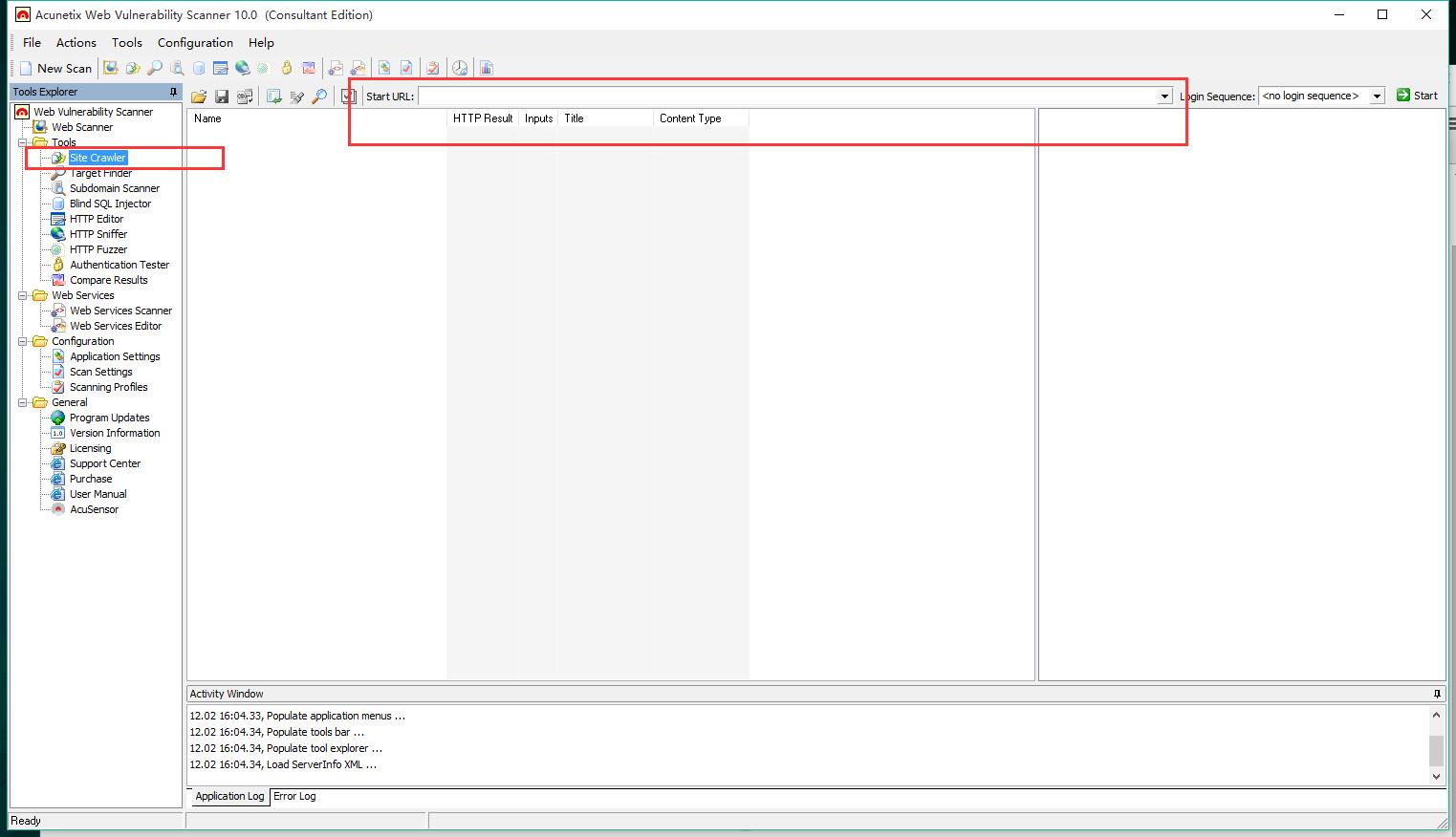Open the Scheduler clock icon in the toolbar
The width and height of the screenshot is (1456, 837).
pos(460,68)
